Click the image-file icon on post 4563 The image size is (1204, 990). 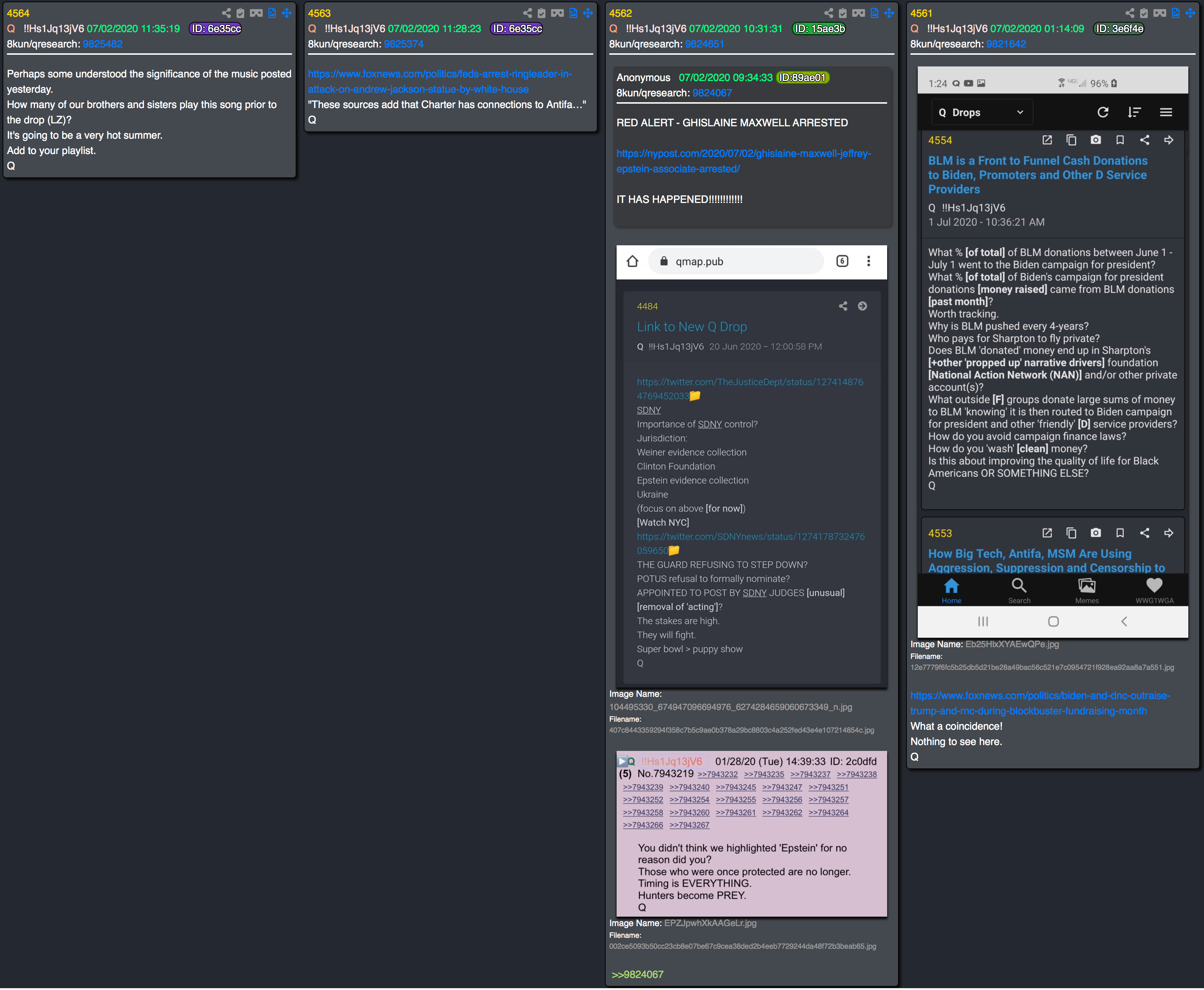[x=573, y=13]
